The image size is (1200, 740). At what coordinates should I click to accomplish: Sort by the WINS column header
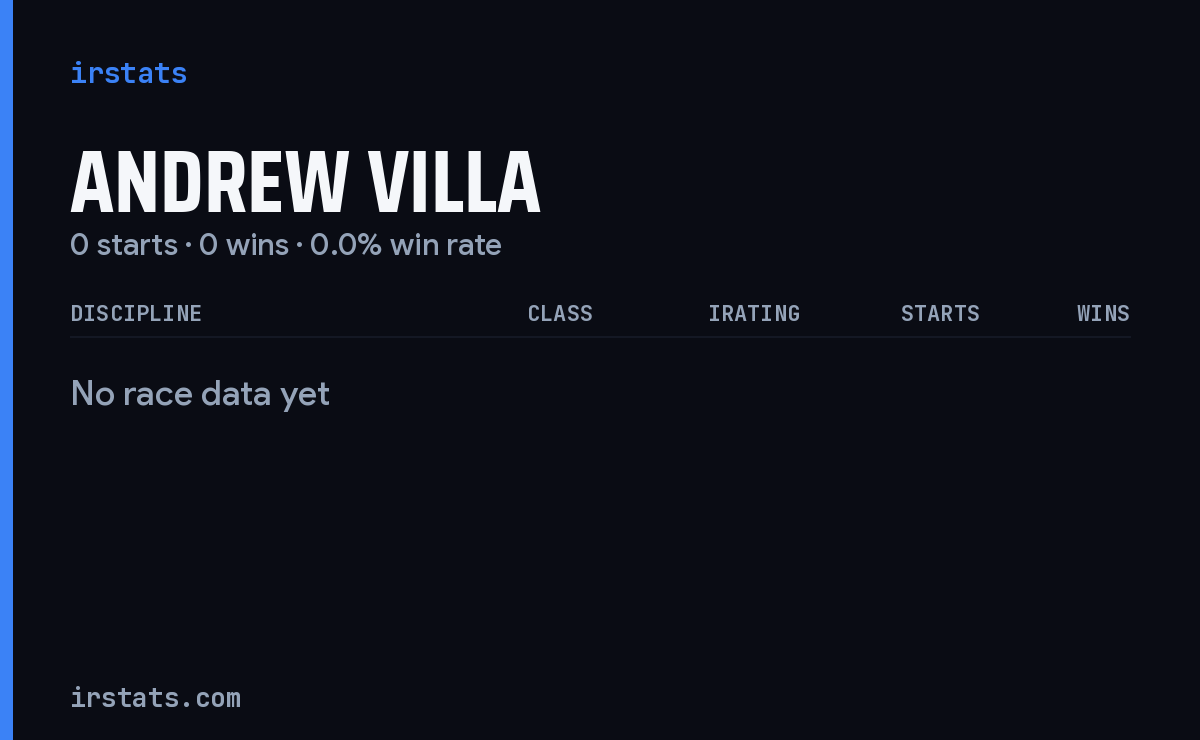pyautogui.click(x=1103, y=313)
